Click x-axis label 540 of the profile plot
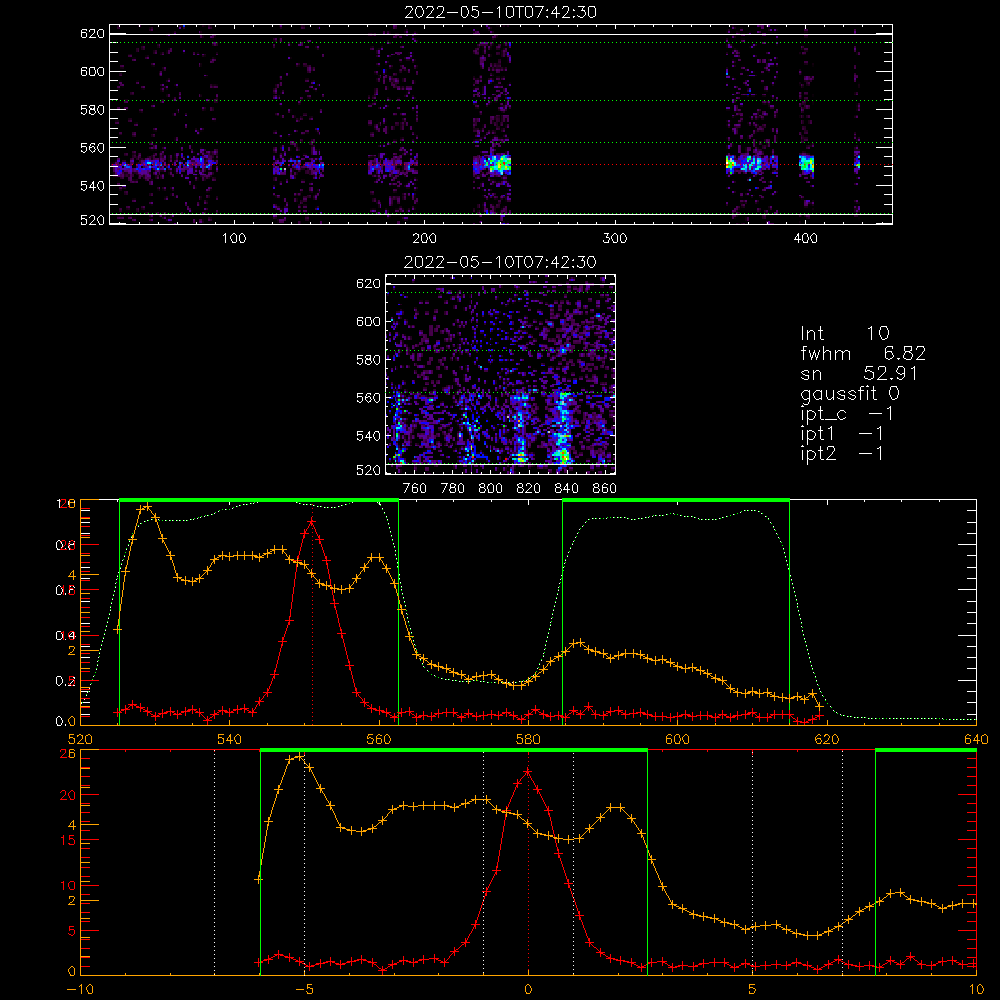Image resolution: width=1000 pixels, height=1000 pixels. pyautogui.click(x=230, y=739)
